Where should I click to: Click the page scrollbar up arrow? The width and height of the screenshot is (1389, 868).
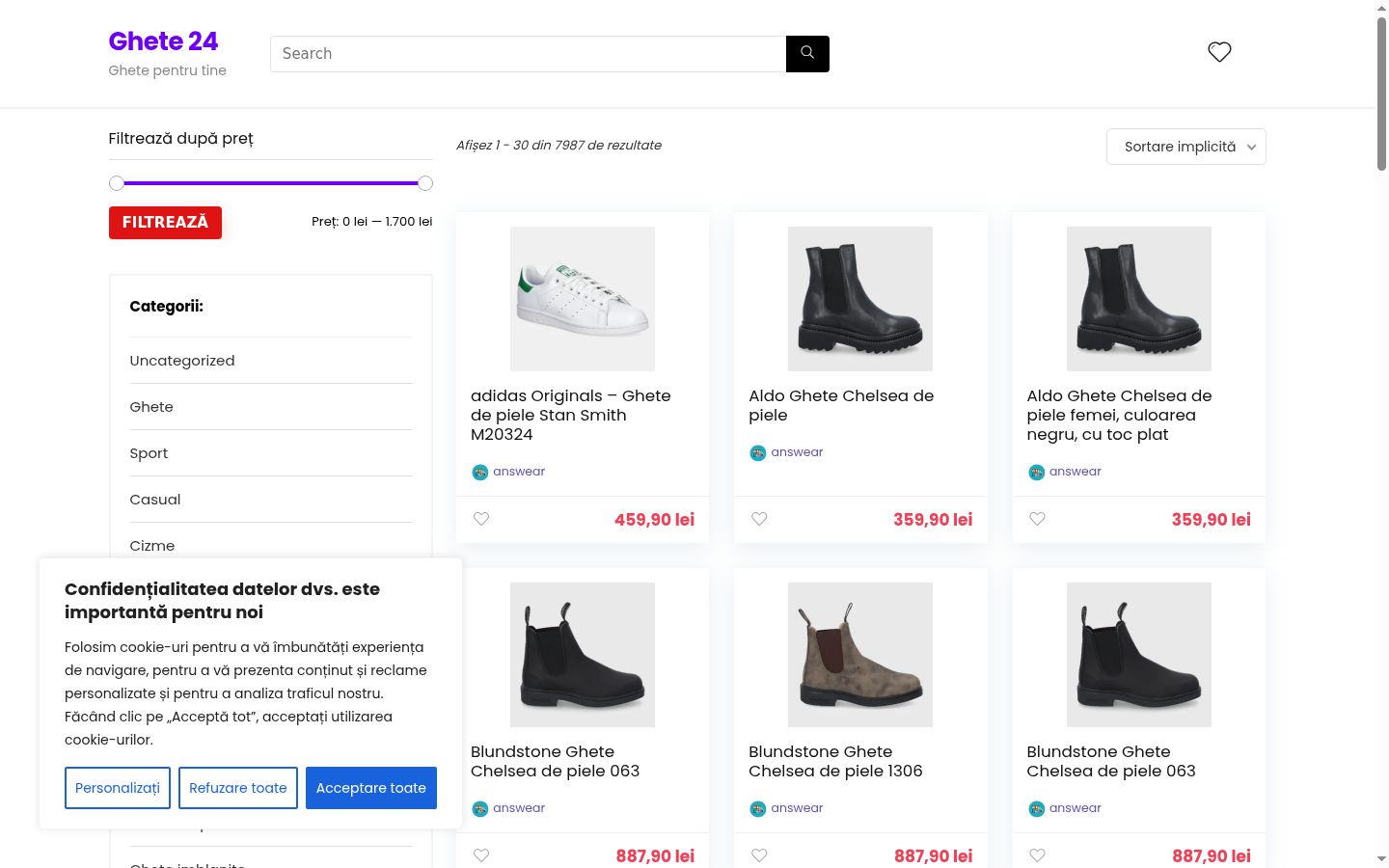pos(1381,8)
